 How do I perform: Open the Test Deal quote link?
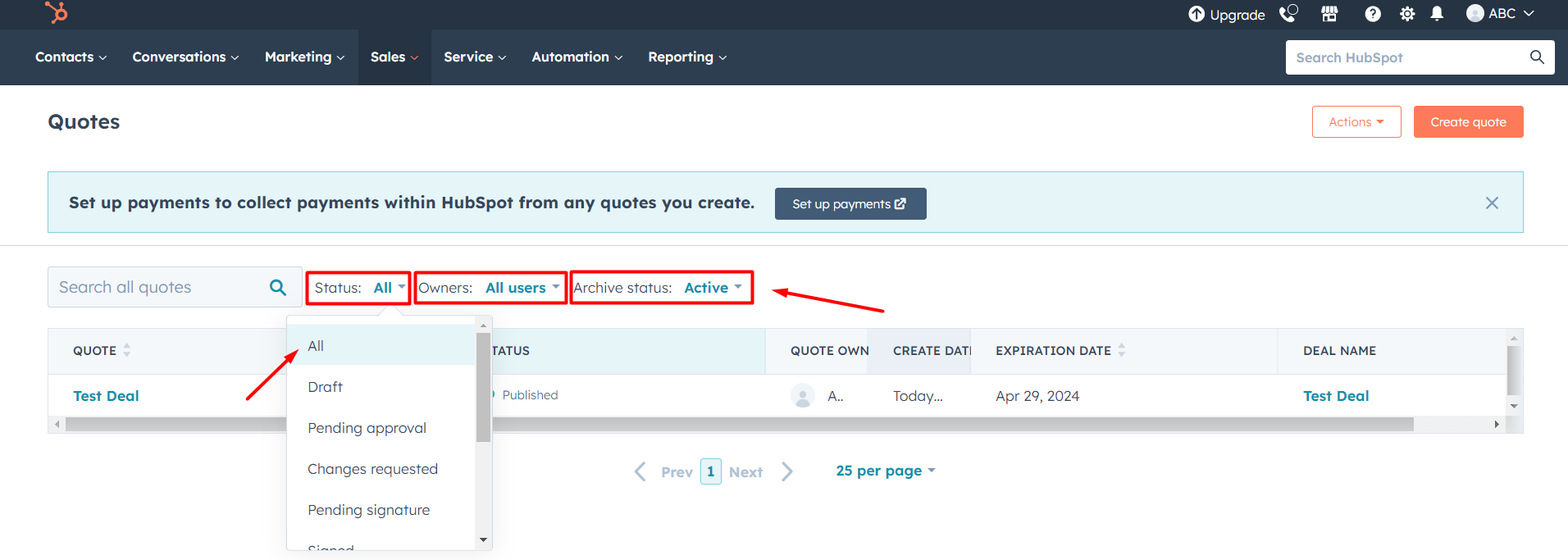(x=106, y=396)
